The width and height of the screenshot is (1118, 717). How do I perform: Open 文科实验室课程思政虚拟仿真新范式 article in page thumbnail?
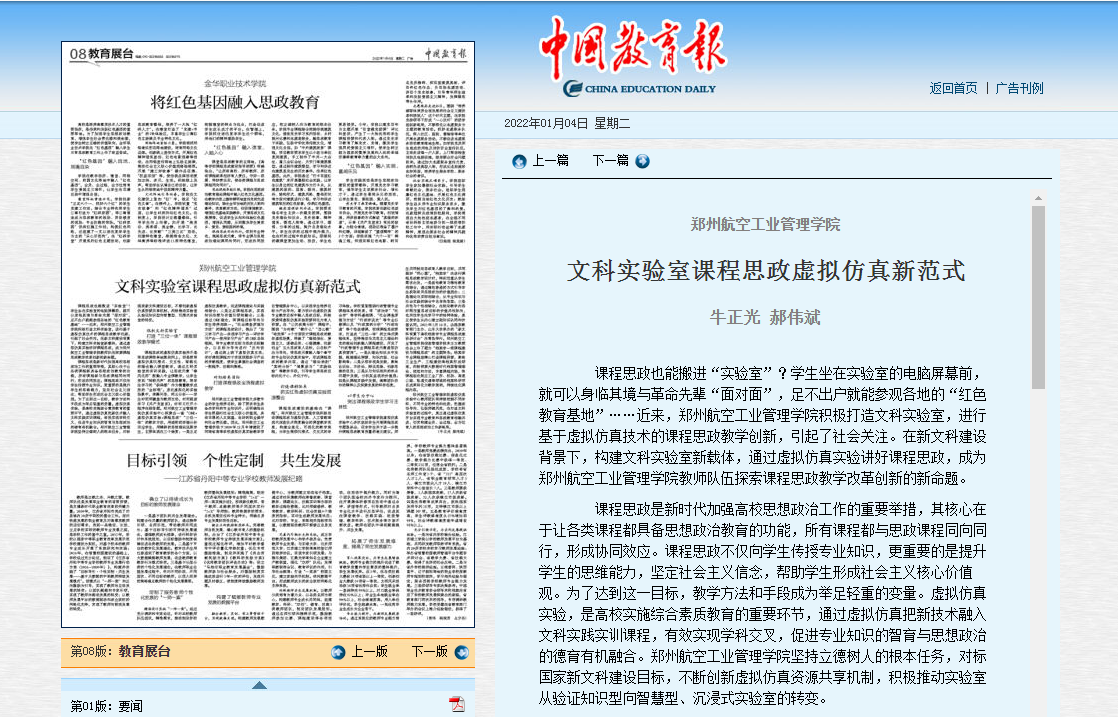pos(238,287)
